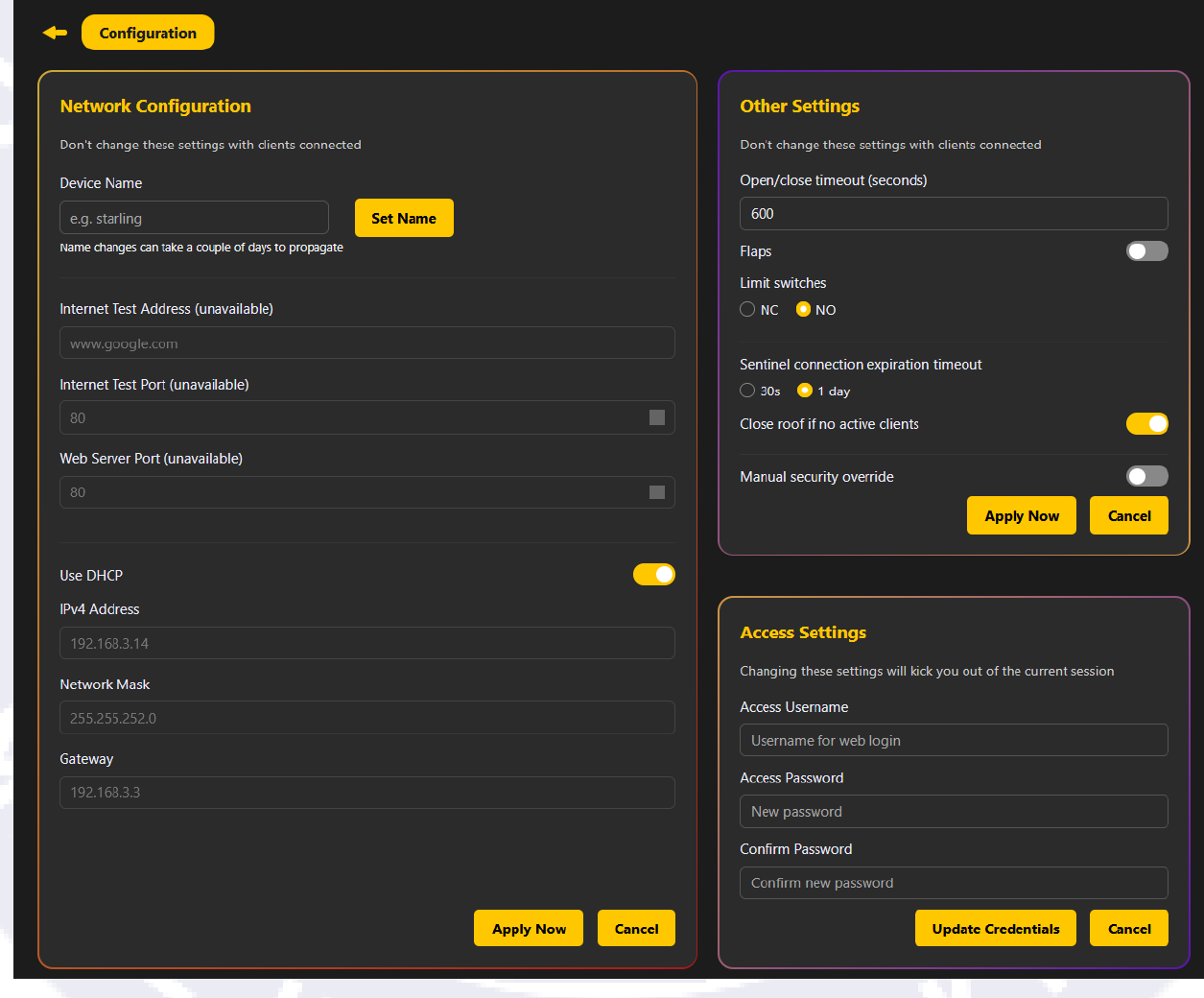Click the Access Username field

954,740
